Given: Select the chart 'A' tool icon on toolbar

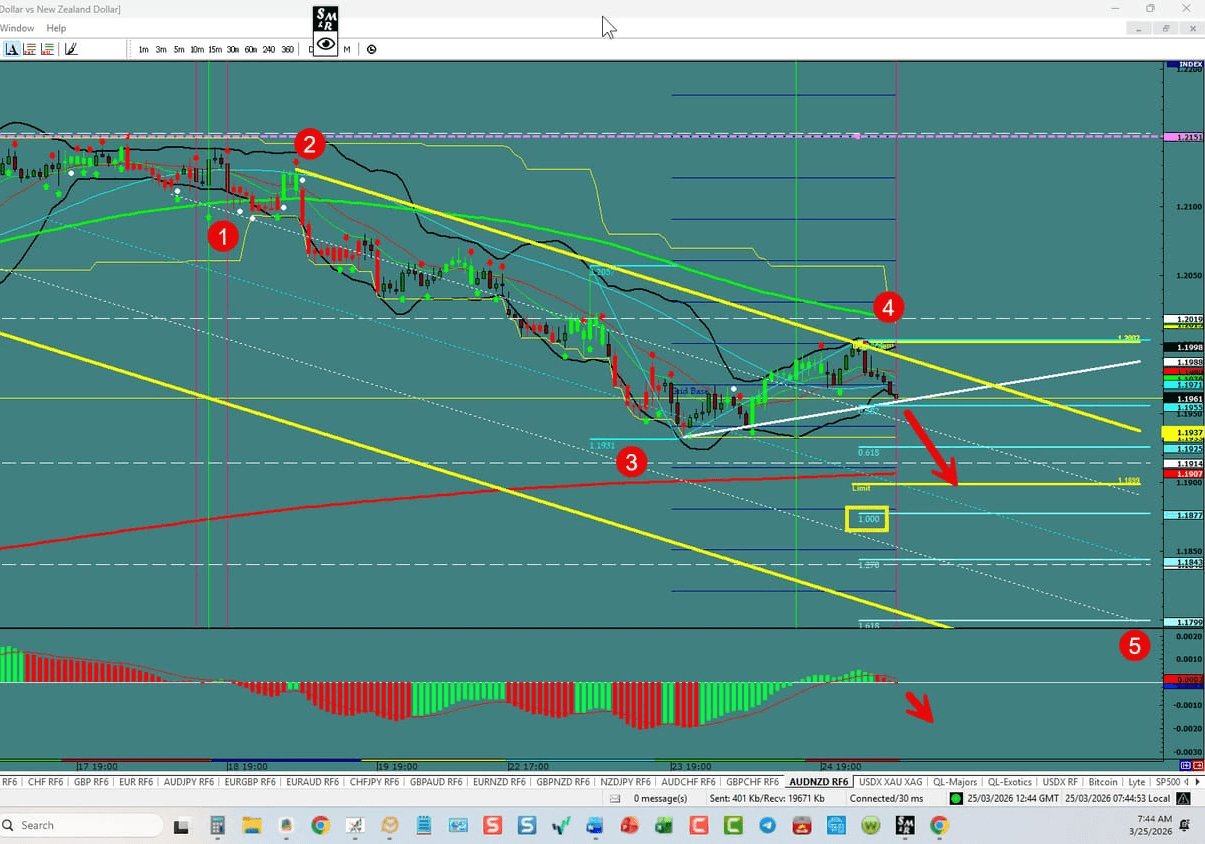Looking at the screenshot, I should tap(12, 48).
